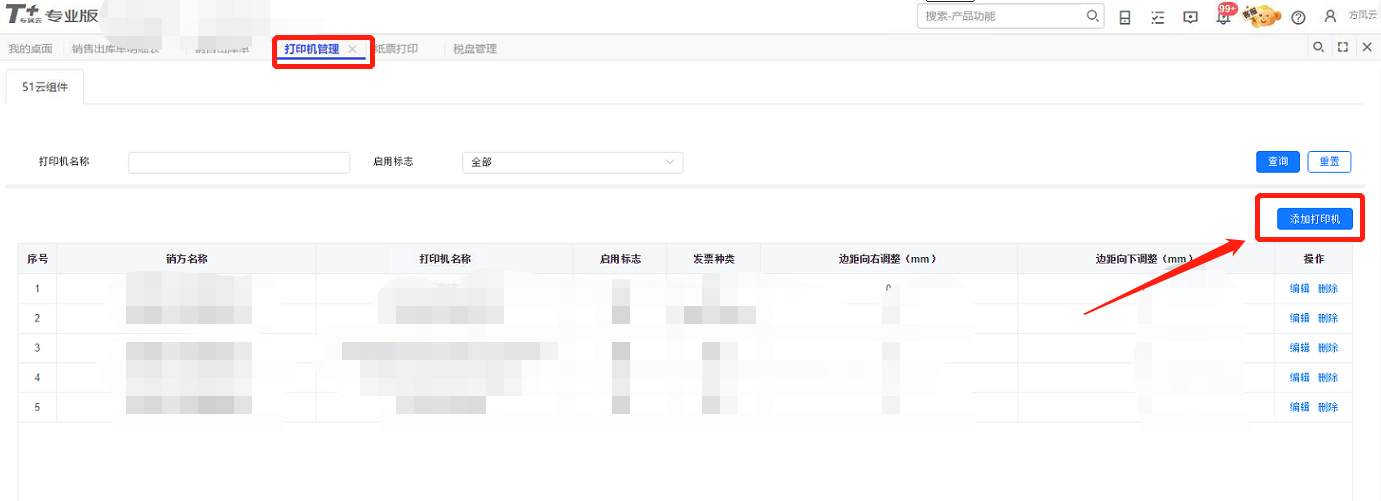Focus the 打印机名称 input field
Screen dimensions: 1381x501
pos(239,162)
